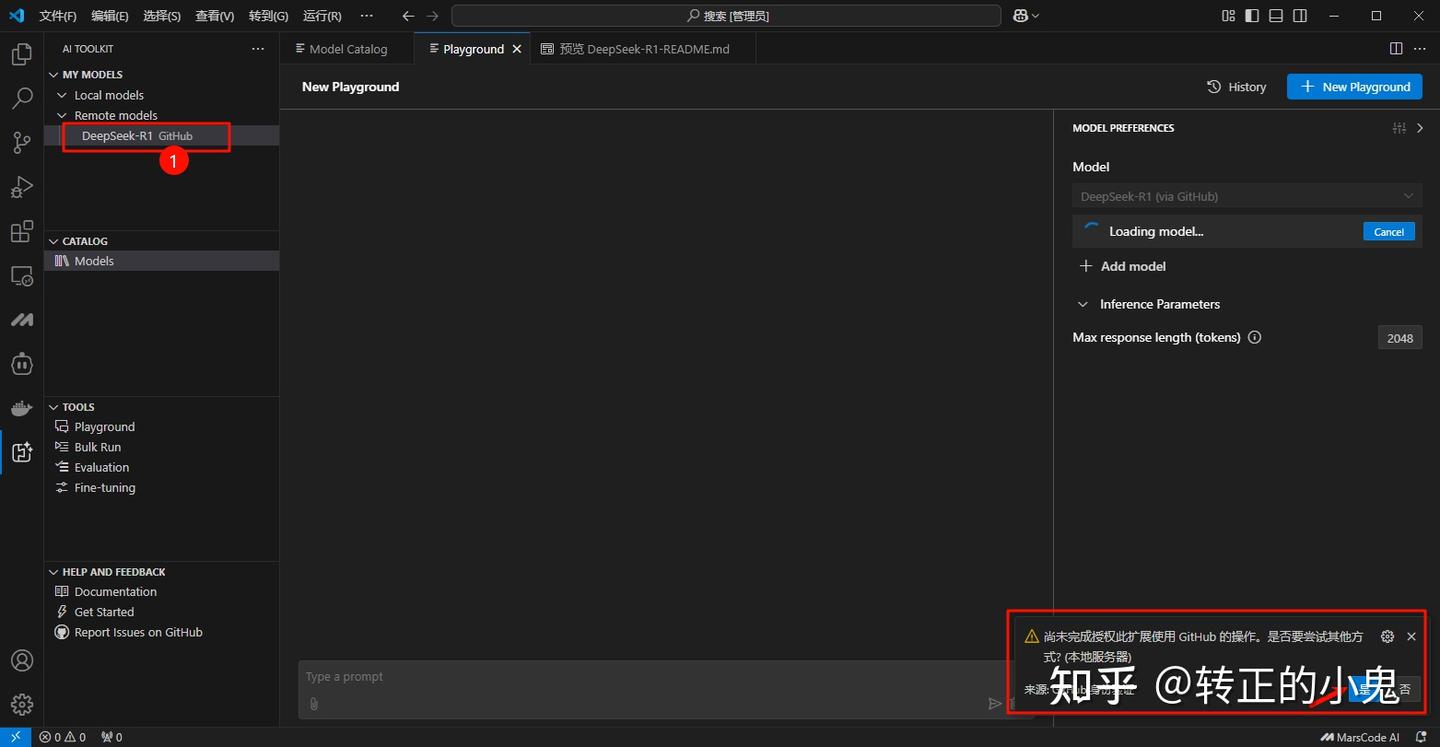Open the Extensions view icon
The image size is (1440, 747).
click(21, 232)
